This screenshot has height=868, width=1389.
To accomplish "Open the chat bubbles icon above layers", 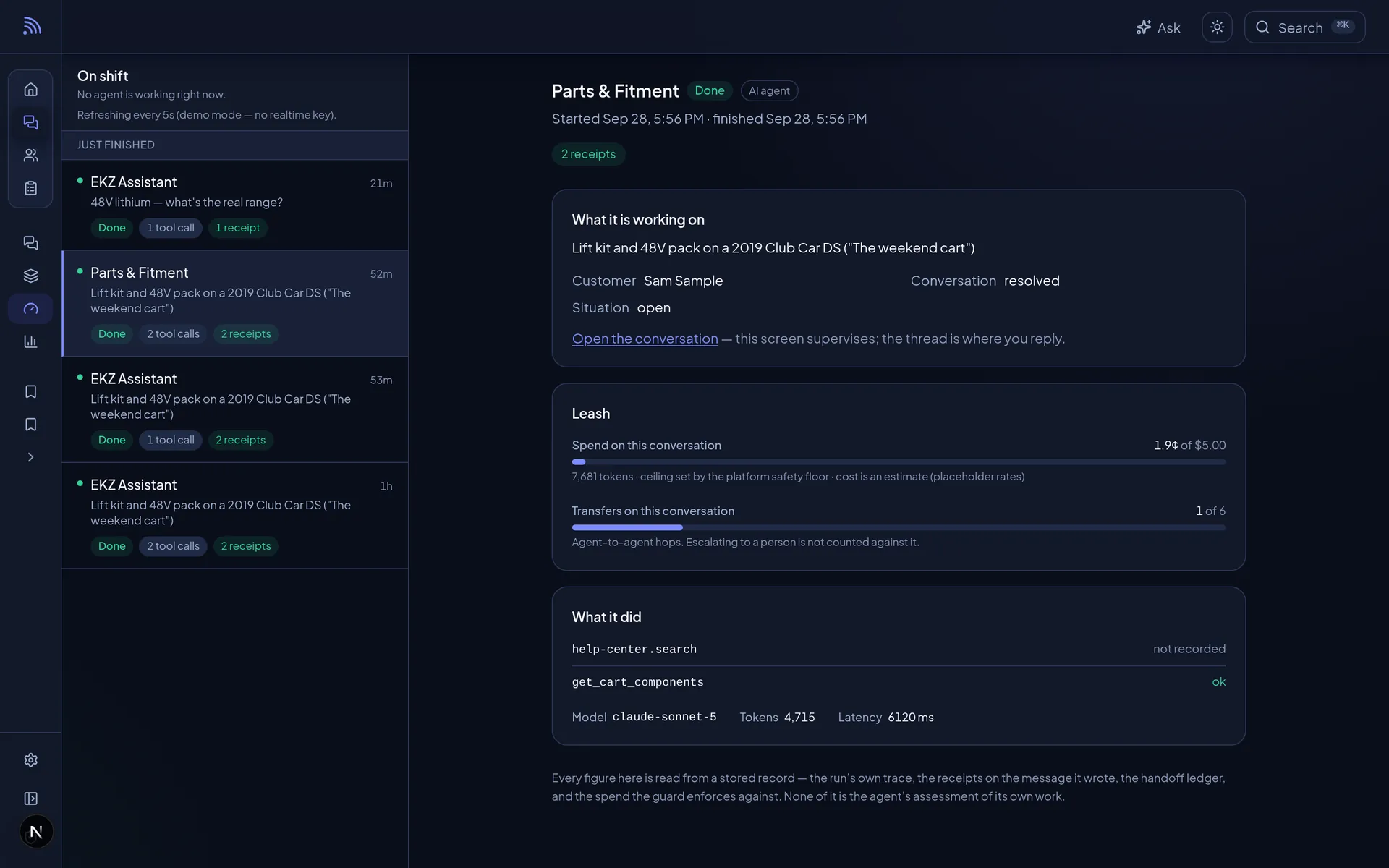I will tap(30, 243).
